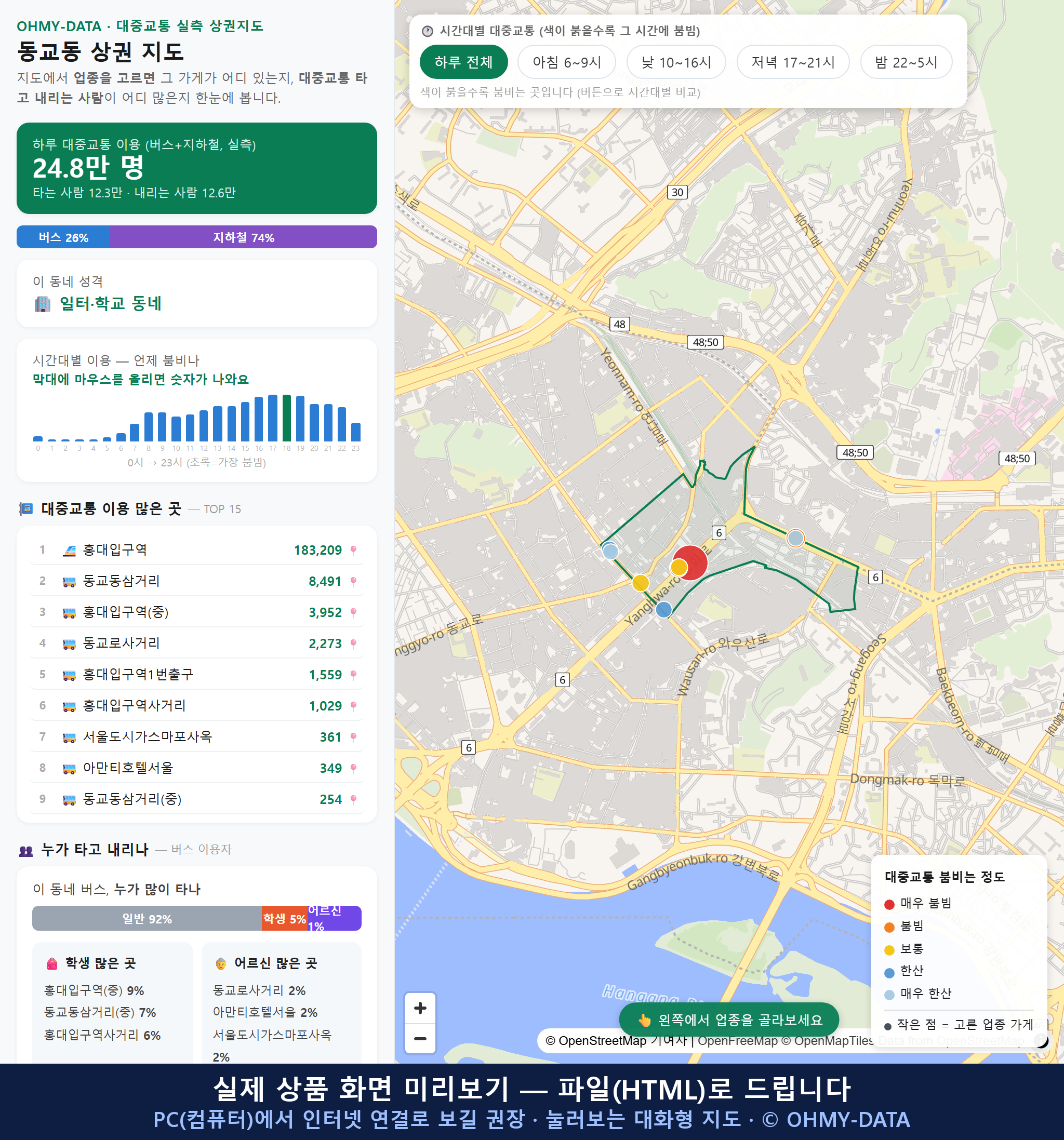Viewport: 1064px width, 1140px height.
Task: Click the people icon beside 누가 타고 내리나
Action: point(26,851)
